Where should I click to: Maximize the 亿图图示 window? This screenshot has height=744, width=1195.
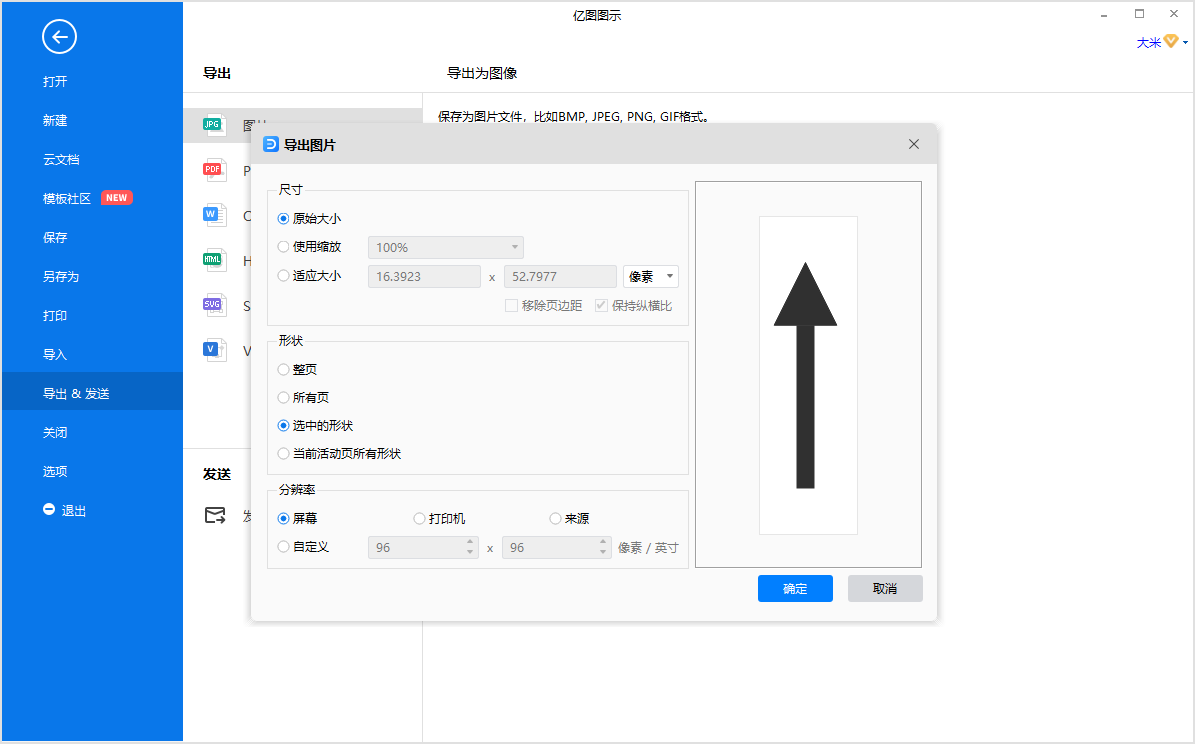(x=1139, y=14)
